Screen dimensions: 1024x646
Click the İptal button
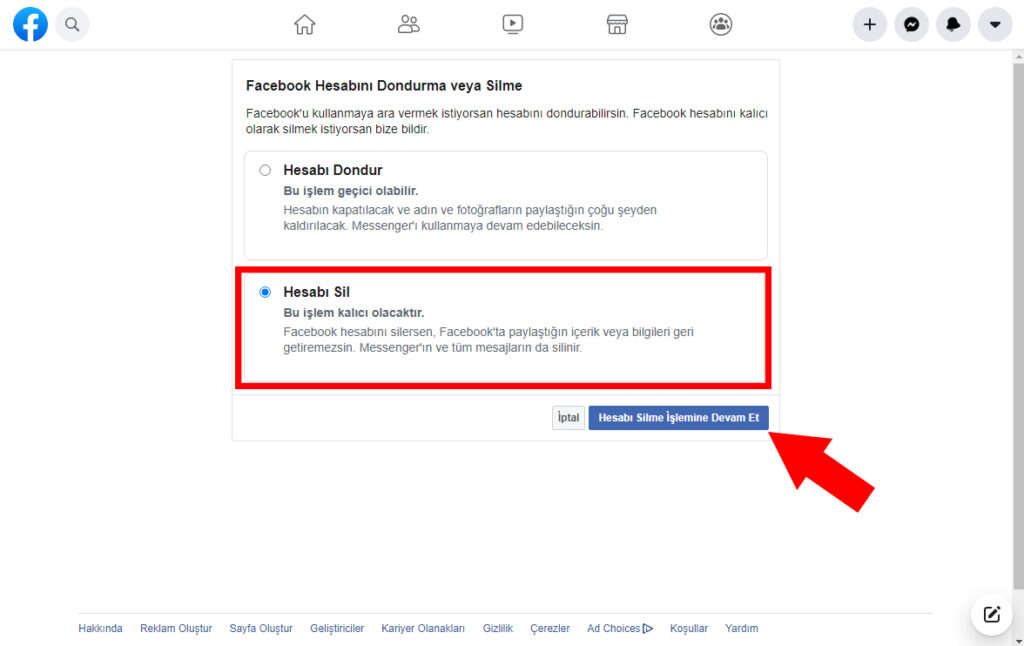point(568,417)
